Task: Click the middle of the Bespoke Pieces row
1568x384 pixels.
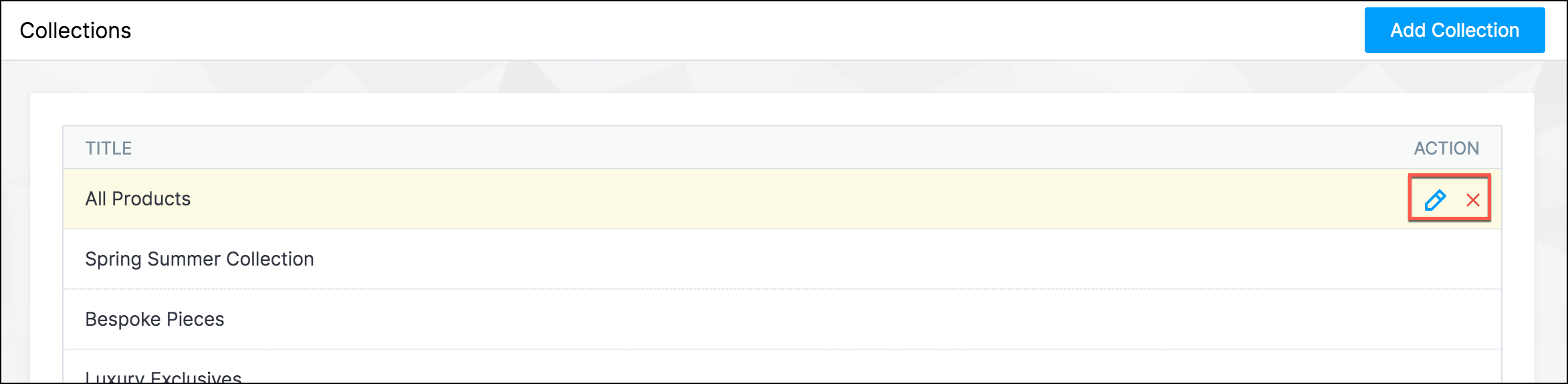Action: (x=782, y=319)
